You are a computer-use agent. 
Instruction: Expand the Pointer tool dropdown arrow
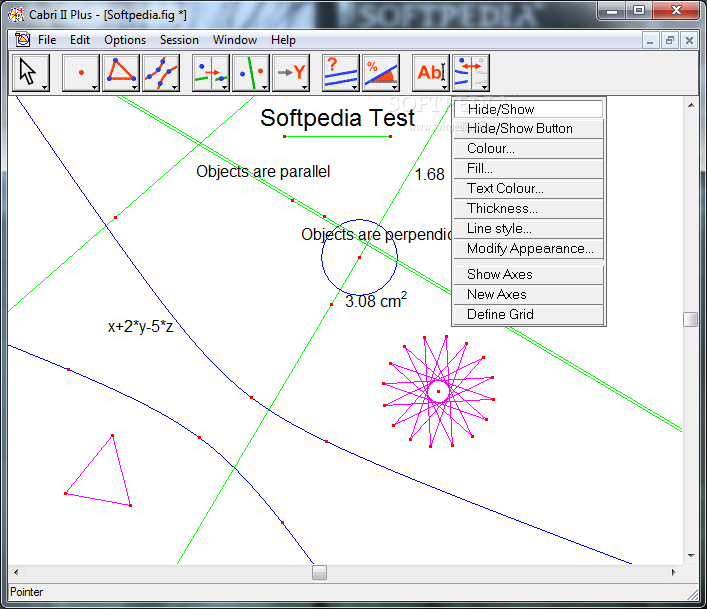(45, 87)
